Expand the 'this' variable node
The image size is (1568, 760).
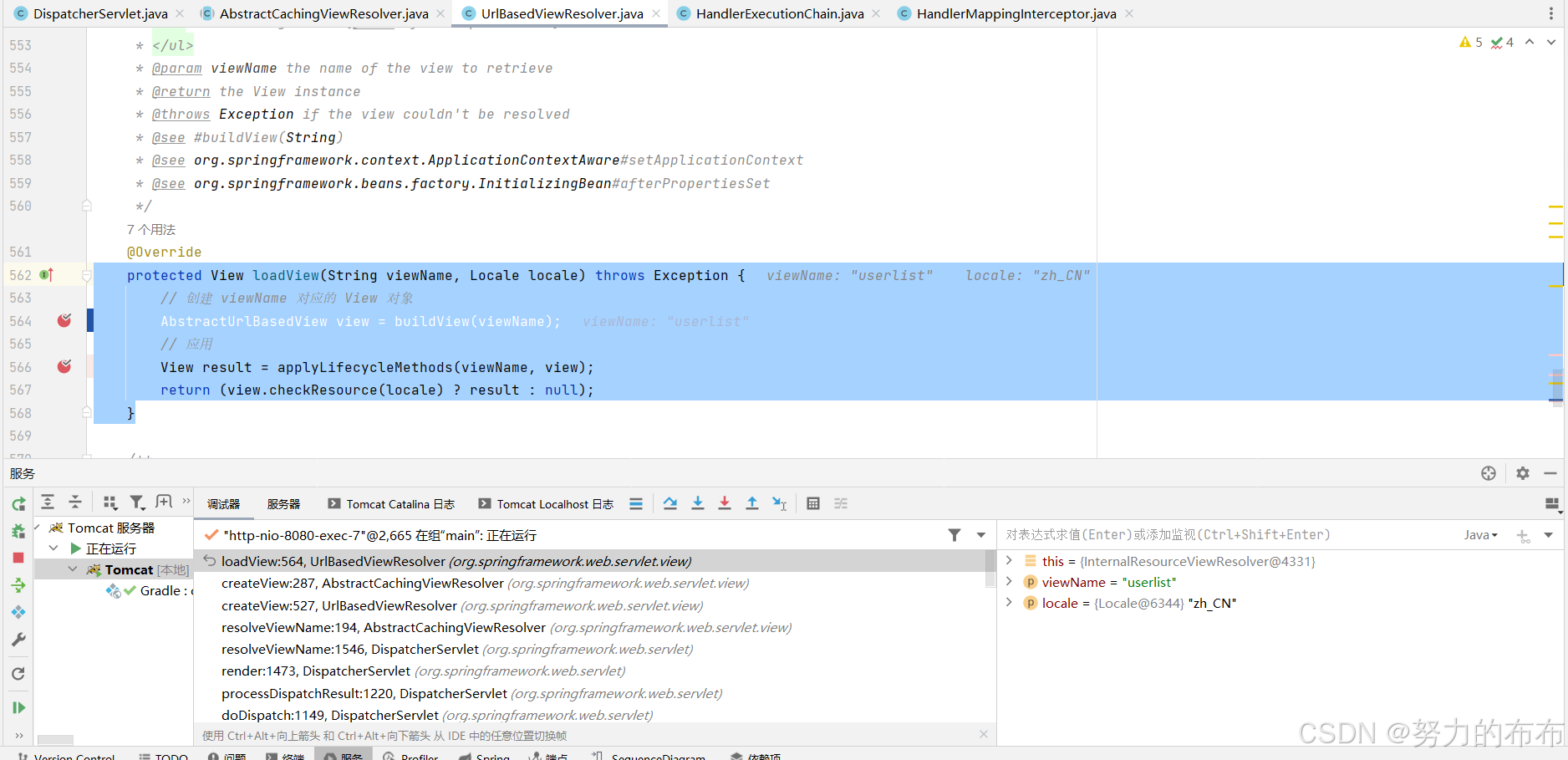[x=1009, y=560]
